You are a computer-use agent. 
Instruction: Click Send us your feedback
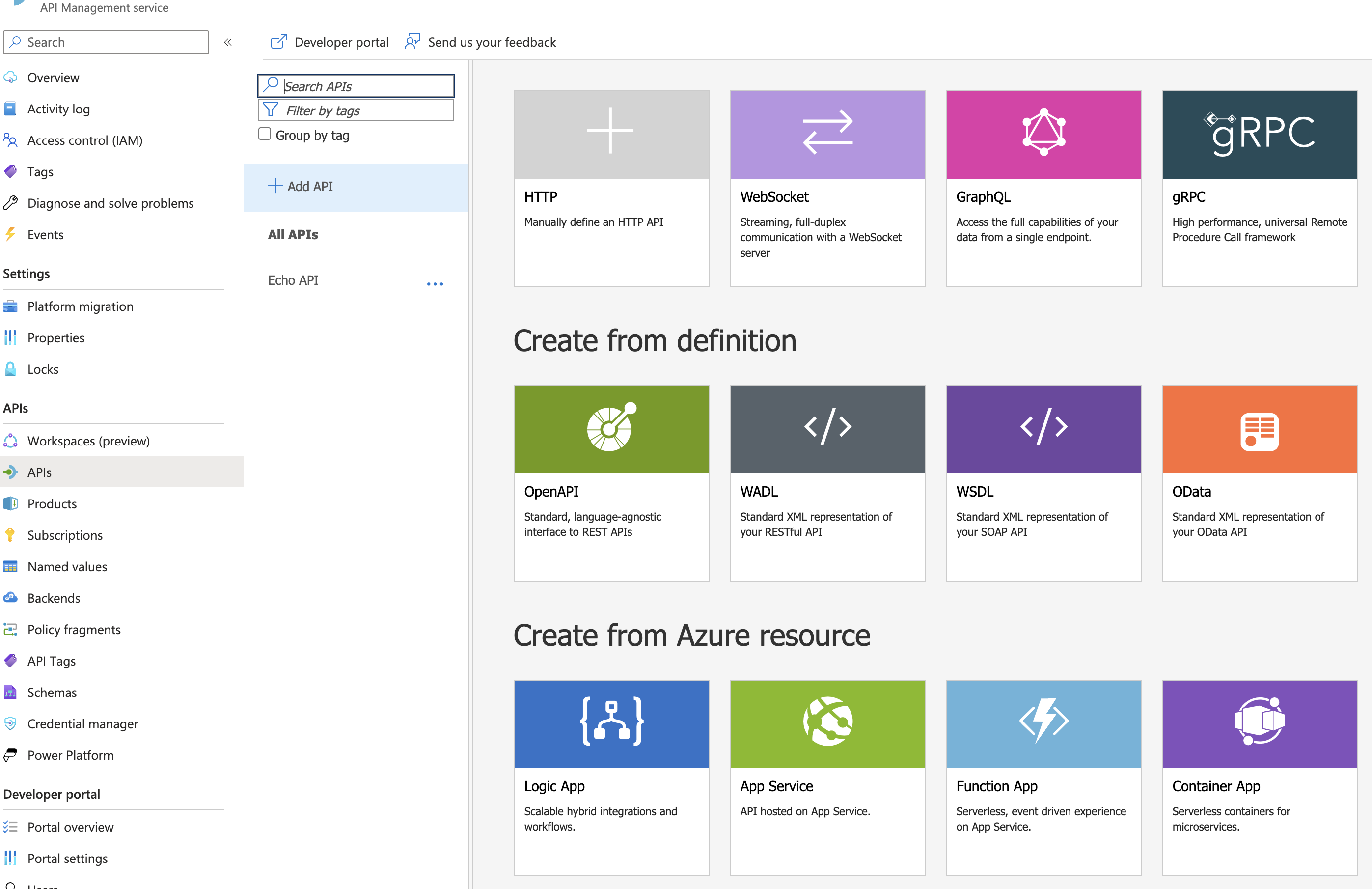coord(481,42)
